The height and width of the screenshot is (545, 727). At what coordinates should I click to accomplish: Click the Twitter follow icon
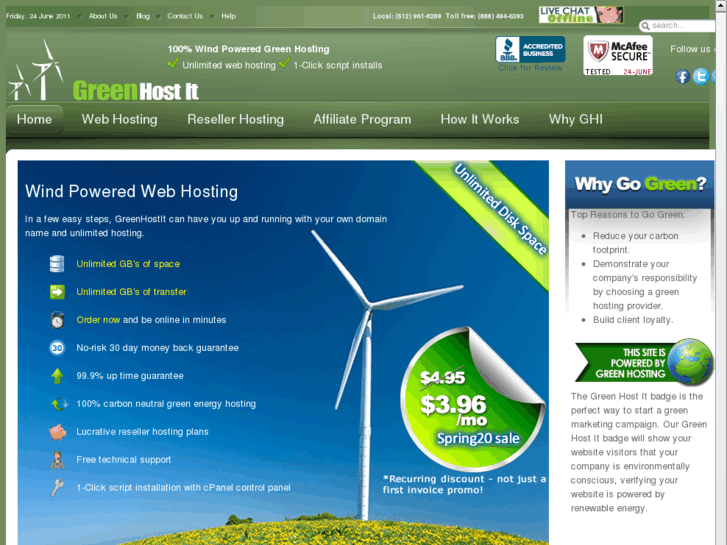[700, 76]
